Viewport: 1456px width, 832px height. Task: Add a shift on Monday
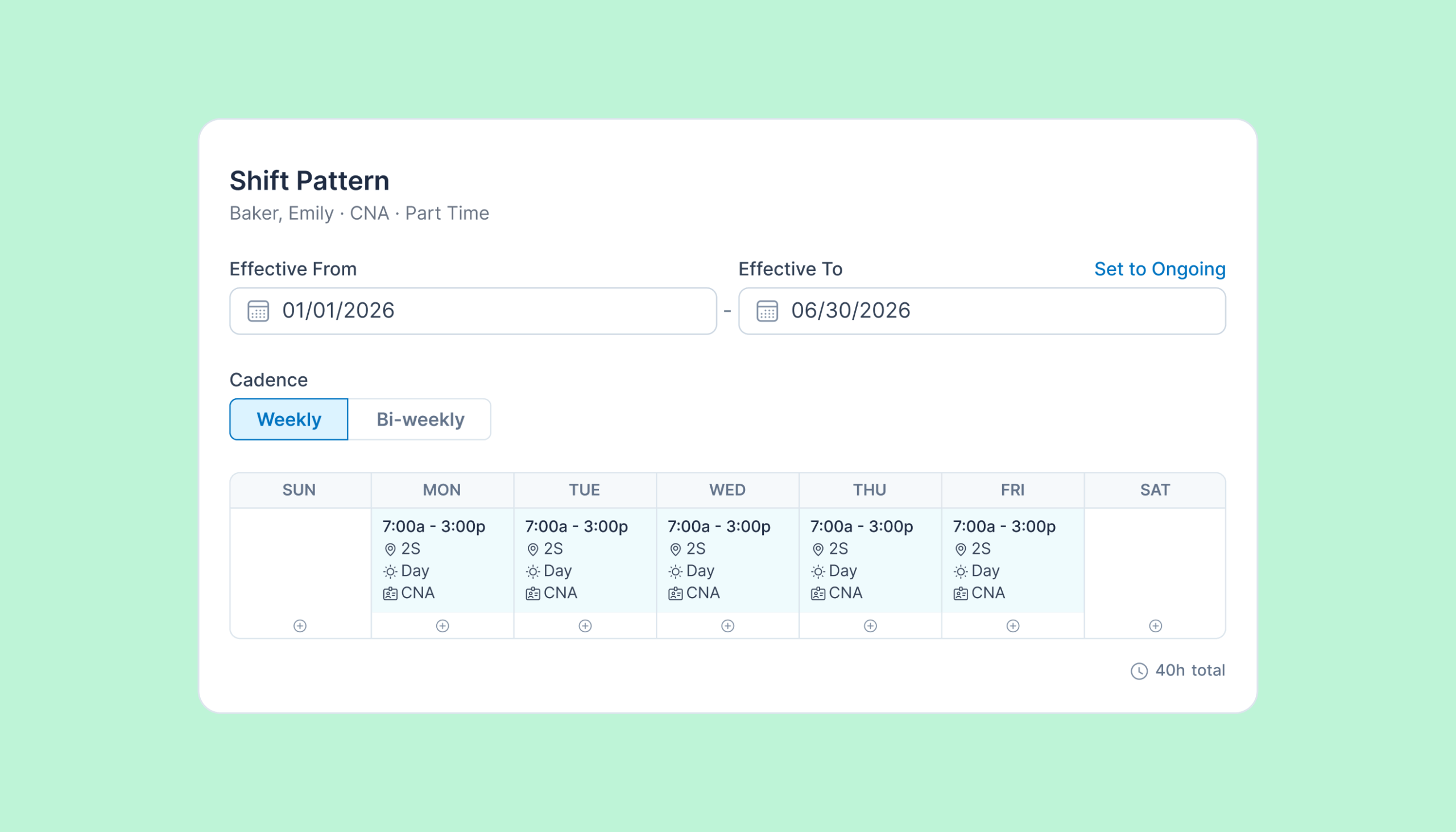442,626
